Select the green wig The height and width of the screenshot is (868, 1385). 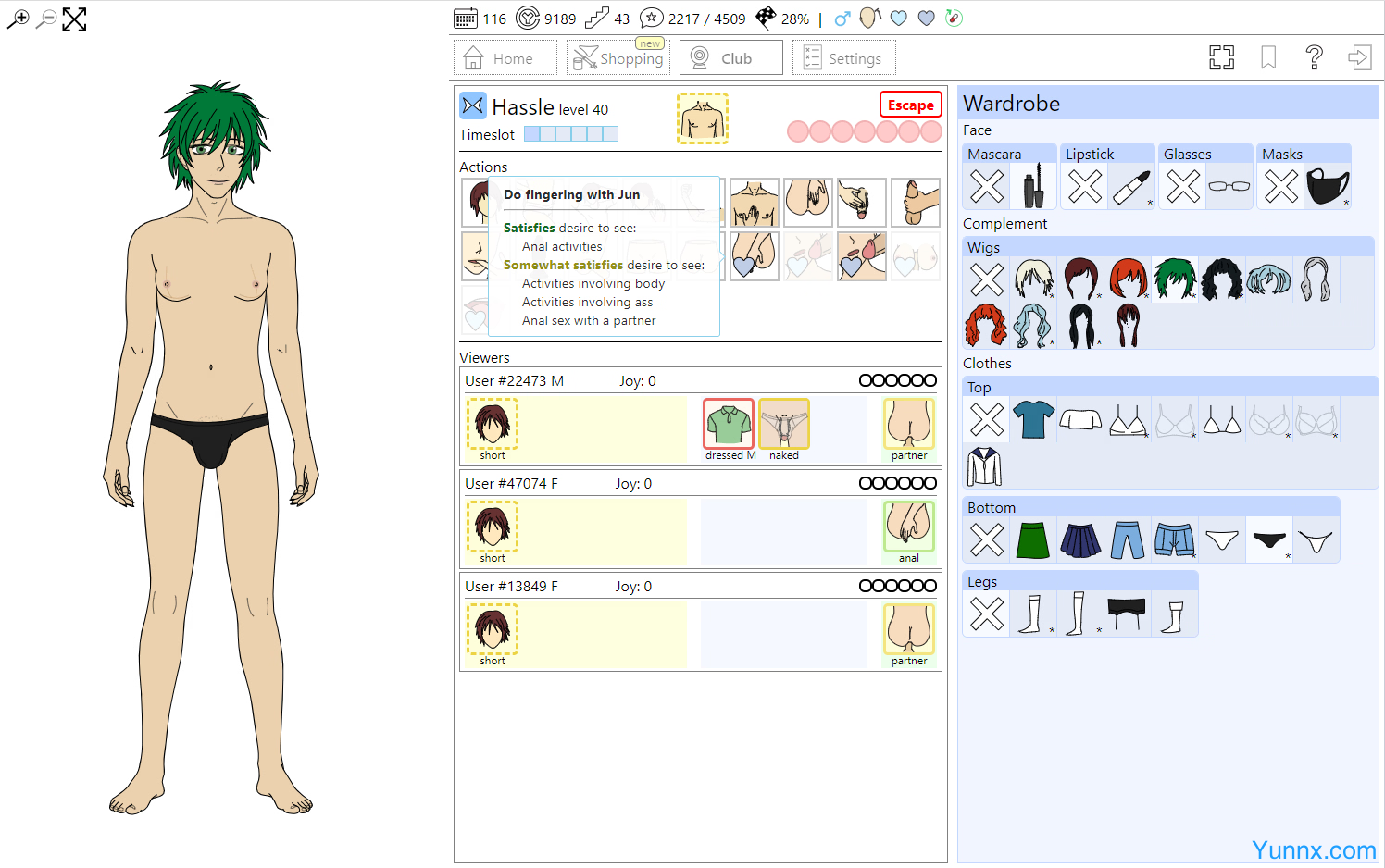(1175, 279)
